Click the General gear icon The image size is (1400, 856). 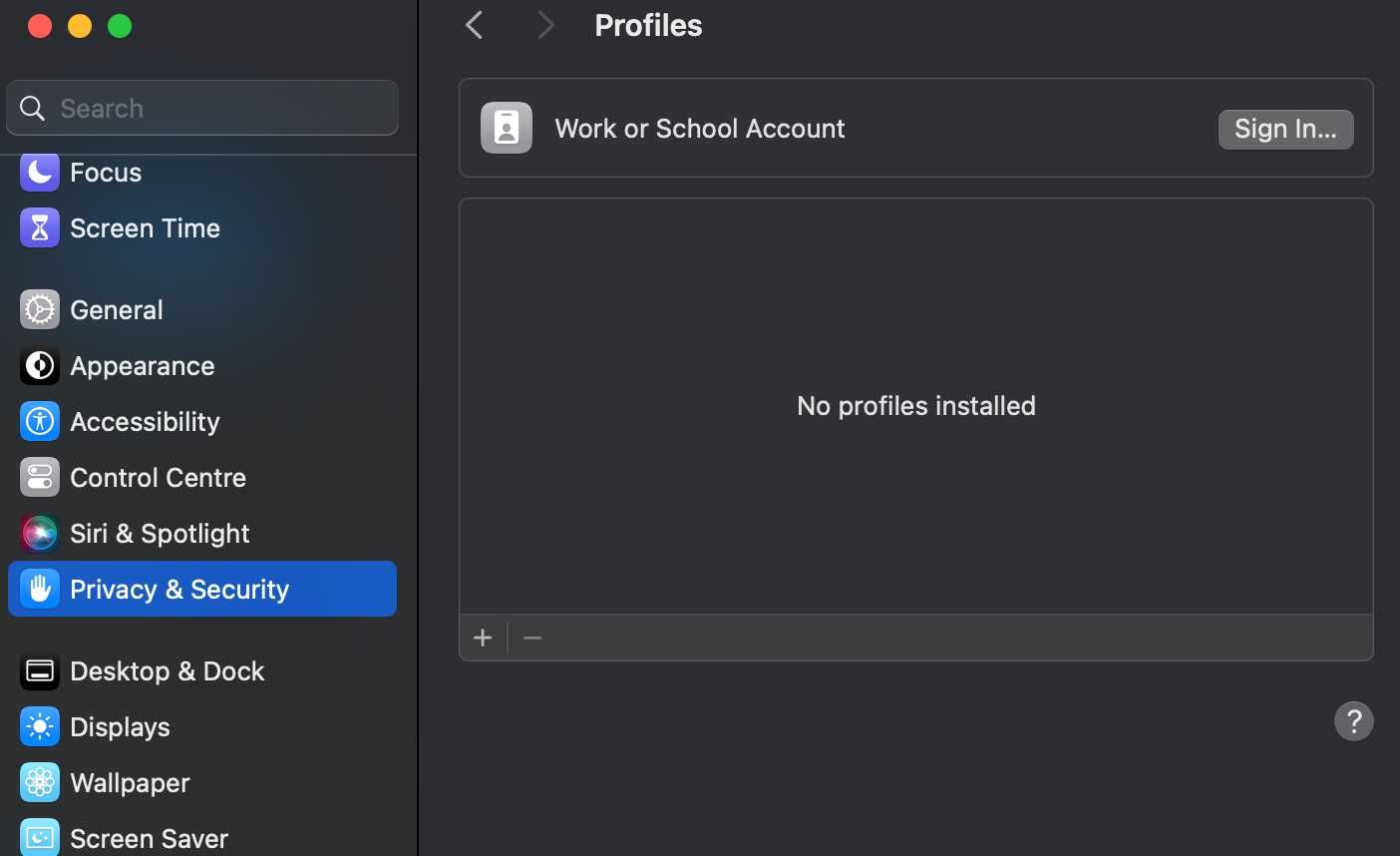40,310
